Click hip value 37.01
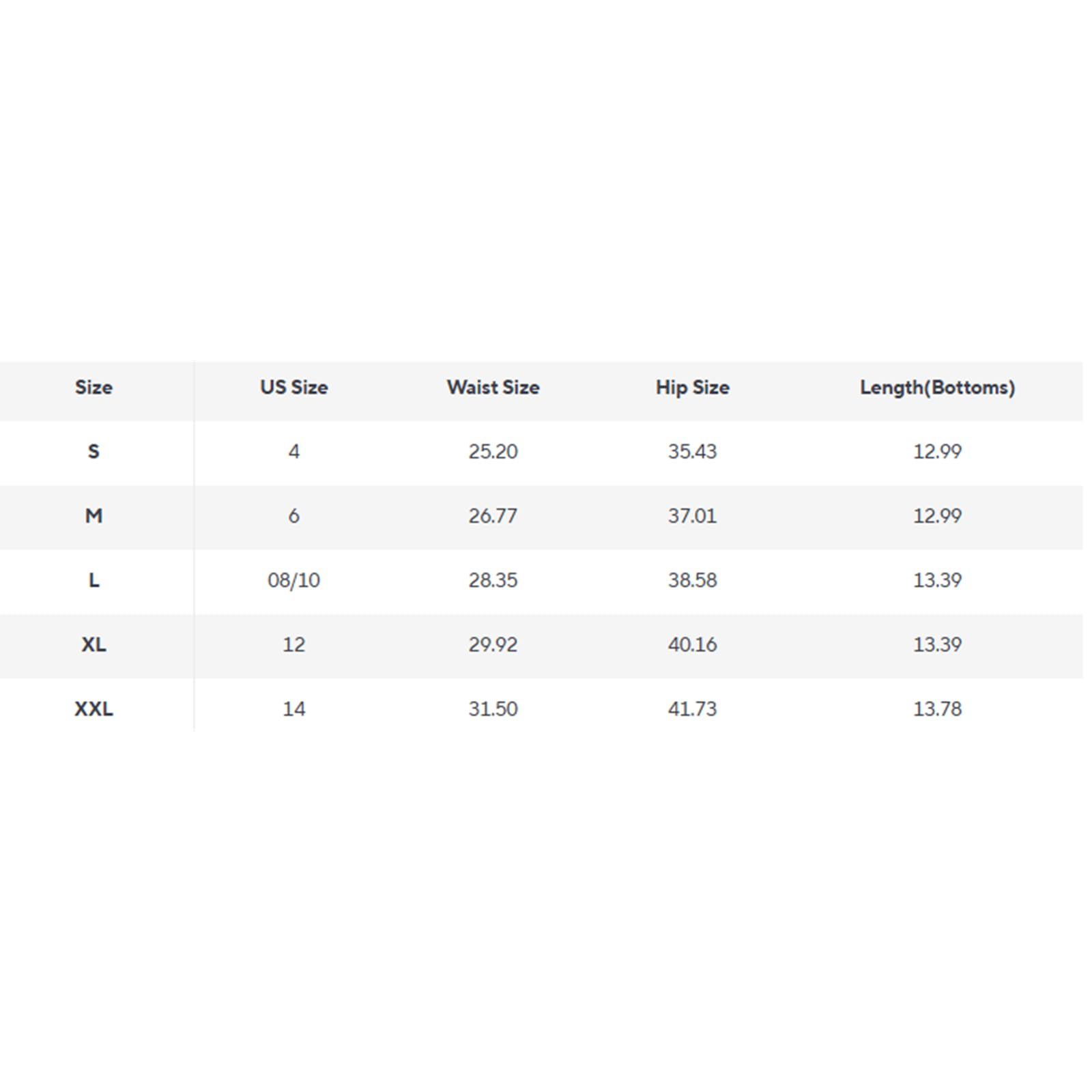 tap(692, 516)
